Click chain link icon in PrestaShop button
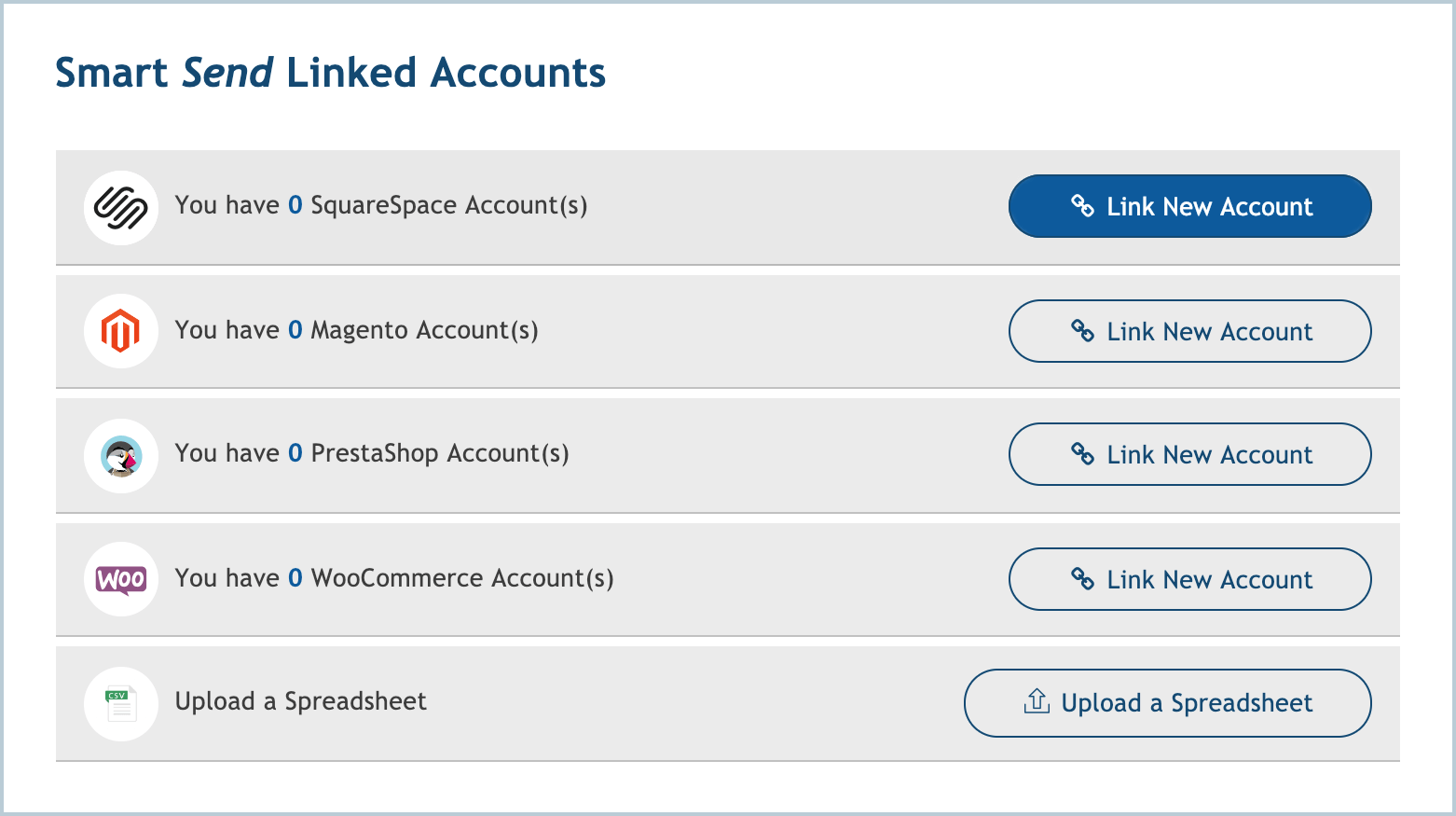 (1082, 454)
